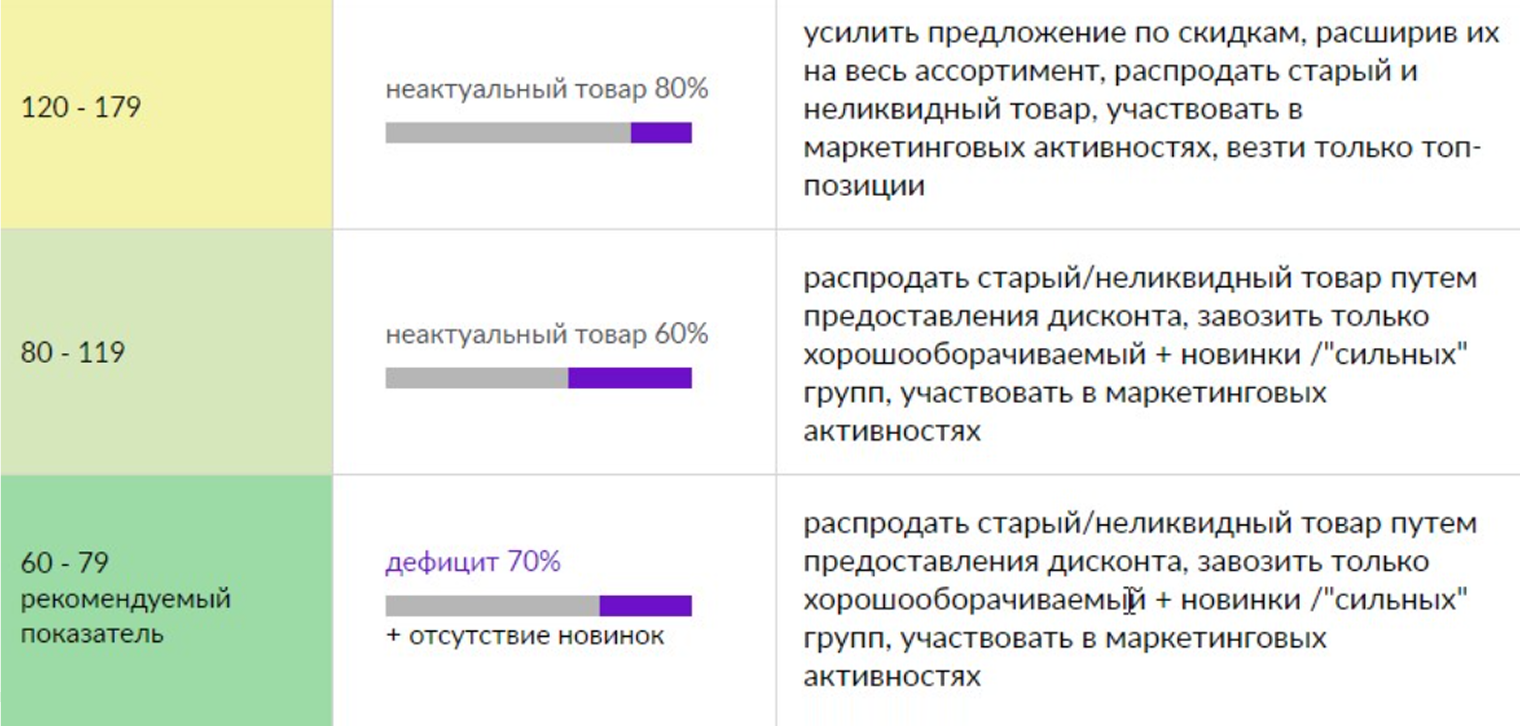Viewport: 1520px width, 726px height.
Task: Click the purple end of 80% bar
Action: click(661, 133)
